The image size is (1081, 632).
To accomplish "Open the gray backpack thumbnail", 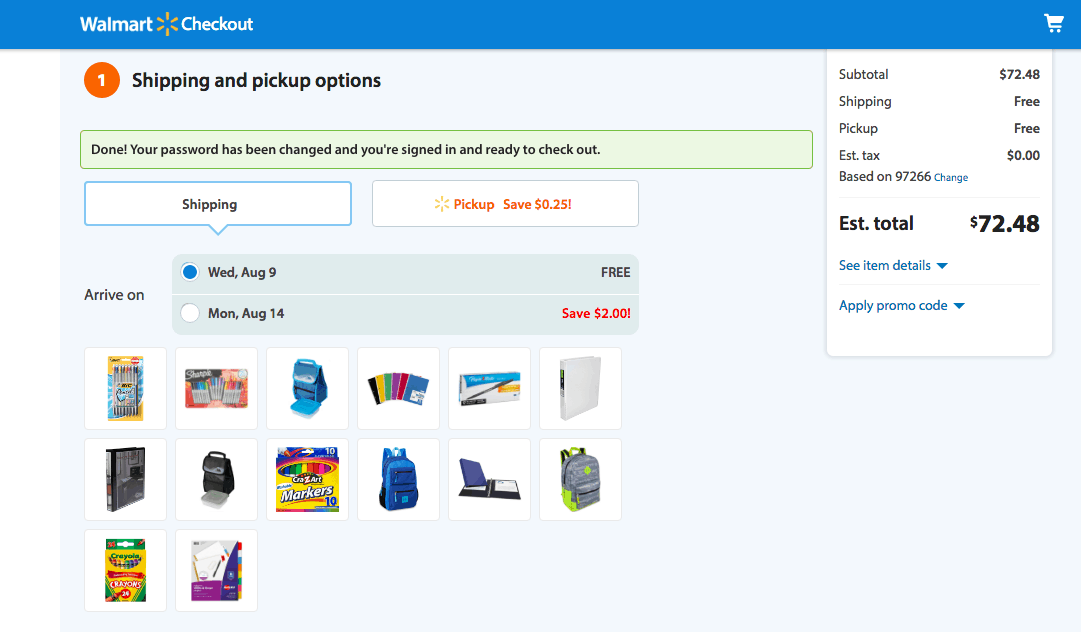I will click(x=580, y=479).
